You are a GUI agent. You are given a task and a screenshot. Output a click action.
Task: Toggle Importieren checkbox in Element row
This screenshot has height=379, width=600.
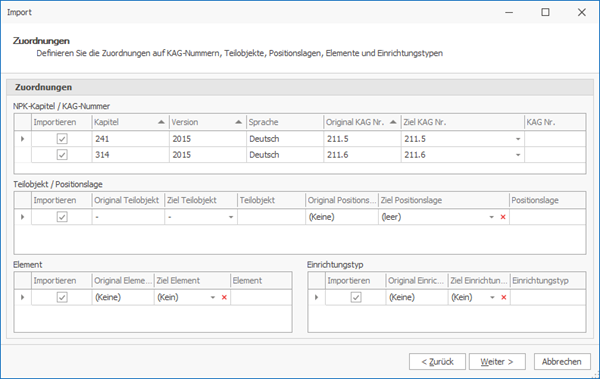[x=62, y=297]
